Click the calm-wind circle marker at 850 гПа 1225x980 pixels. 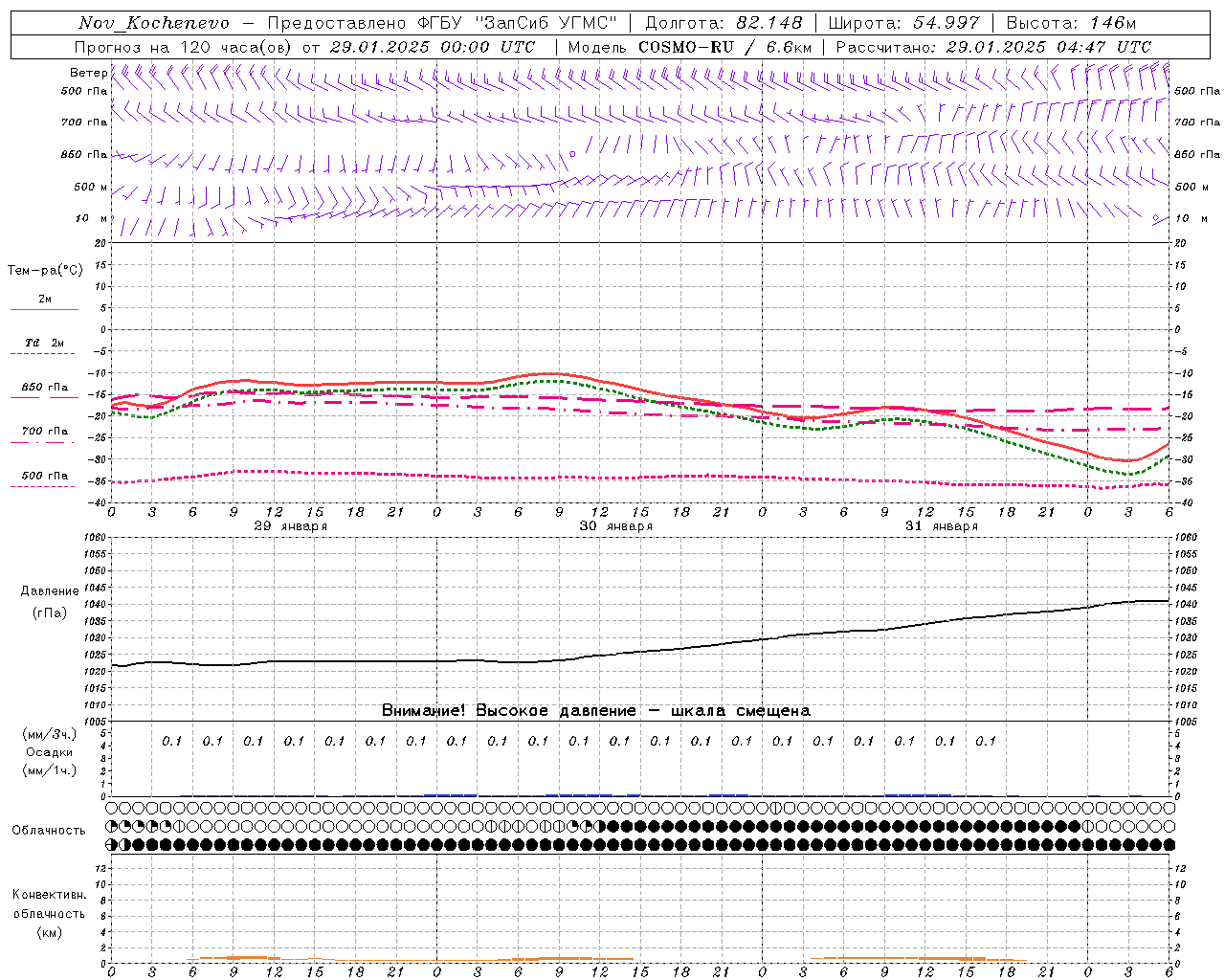pyautogui.click(x=572, y=153)
